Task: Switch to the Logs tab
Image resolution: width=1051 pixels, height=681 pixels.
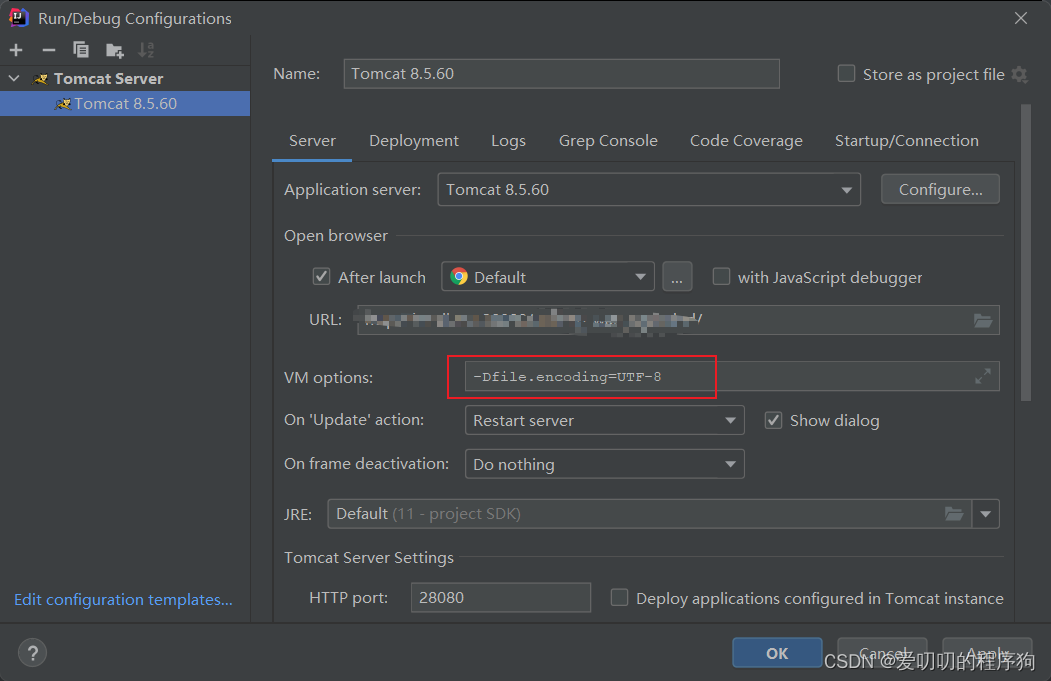Action: (508, 141)
